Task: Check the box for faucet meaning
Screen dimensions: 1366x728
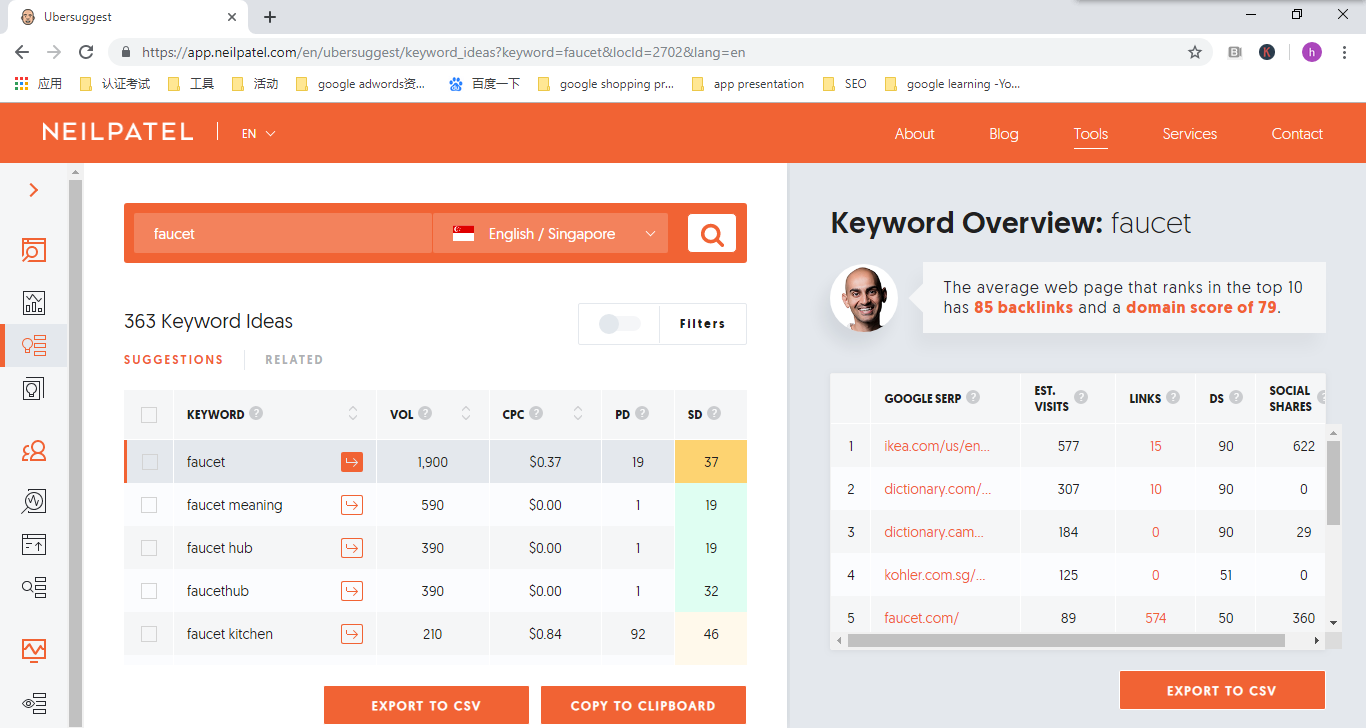Action: 149,505
